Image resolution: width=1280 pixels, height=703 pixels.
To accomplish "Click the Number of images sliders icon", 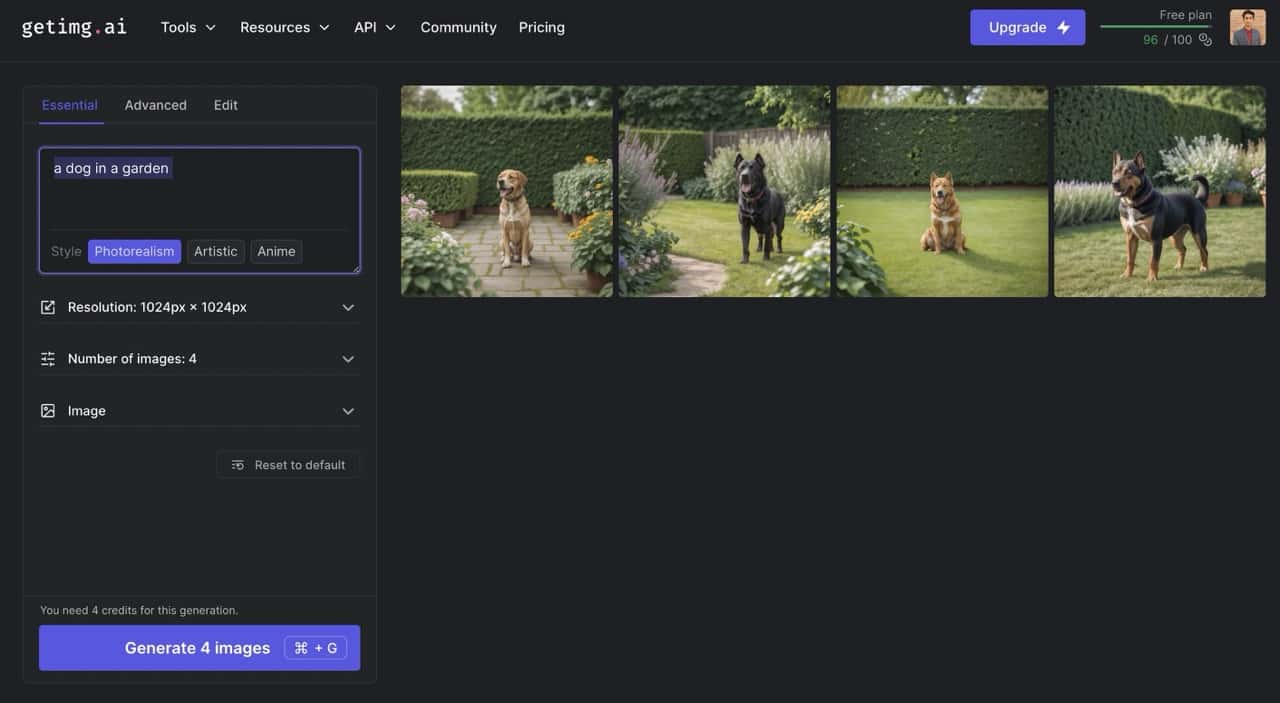I will pyautogui.click(x=47, y=358).
